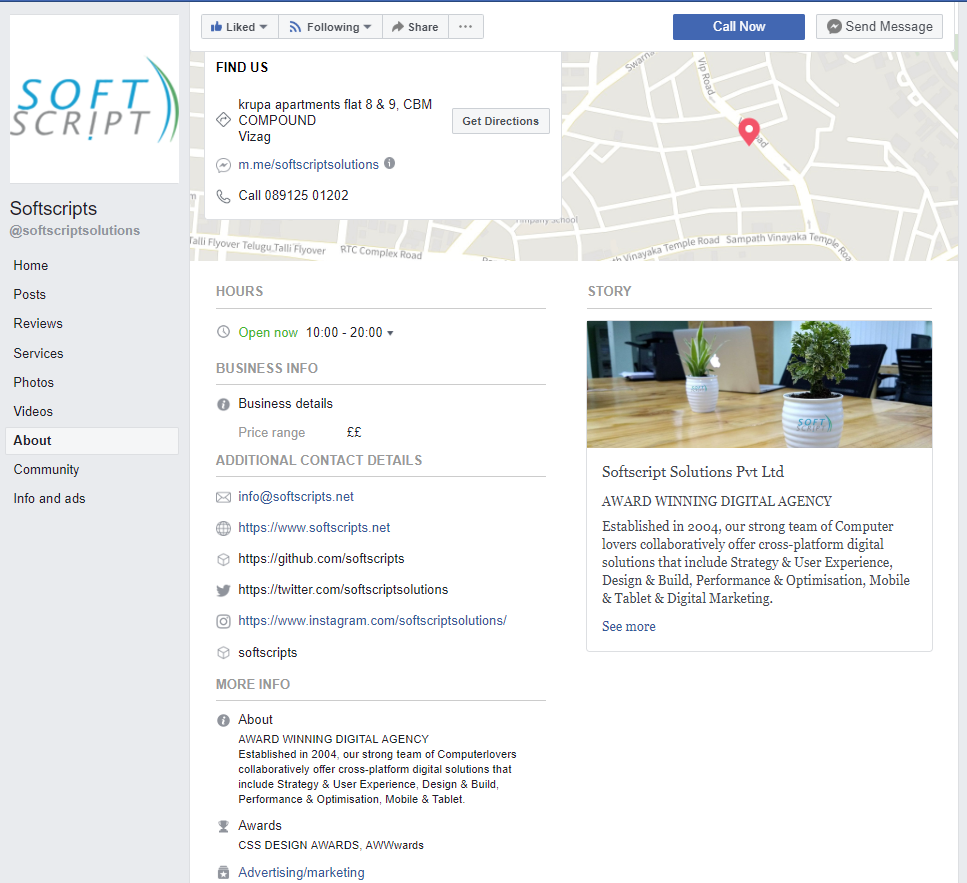The height and width of the screenshot is (883, 967).
Task: Expand opening hours dropdown arrow
Action: (390, 333)
